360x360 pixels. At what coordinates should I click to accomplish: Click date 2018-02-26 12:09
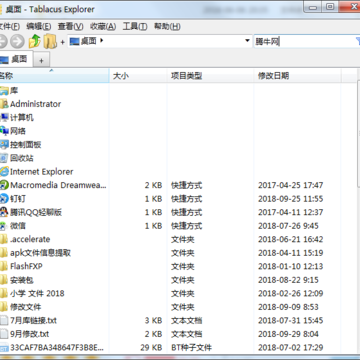(x=290, y=293)
